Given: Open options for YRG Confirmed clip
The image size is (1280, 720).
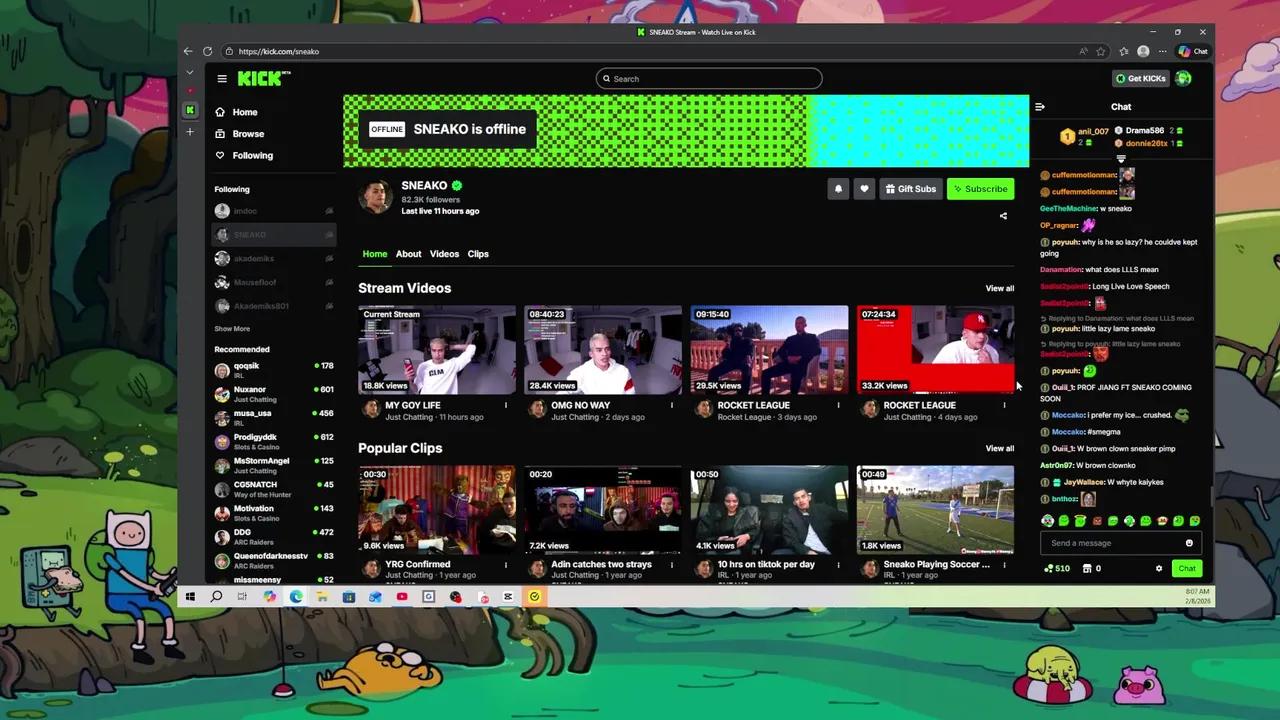Looking at the screenshot, I should point(505,565).
